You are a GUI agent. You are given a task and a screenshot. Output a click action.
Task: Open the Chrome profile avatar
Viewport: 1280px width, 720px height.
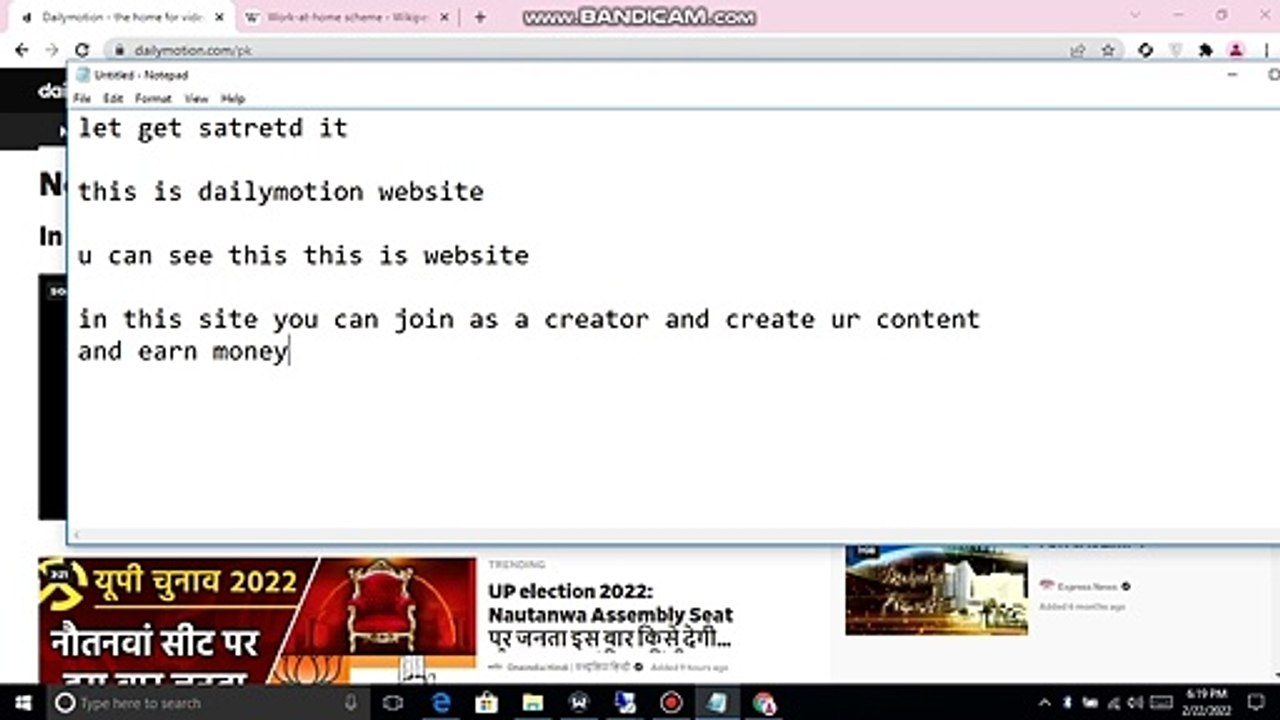[1236, 50]
